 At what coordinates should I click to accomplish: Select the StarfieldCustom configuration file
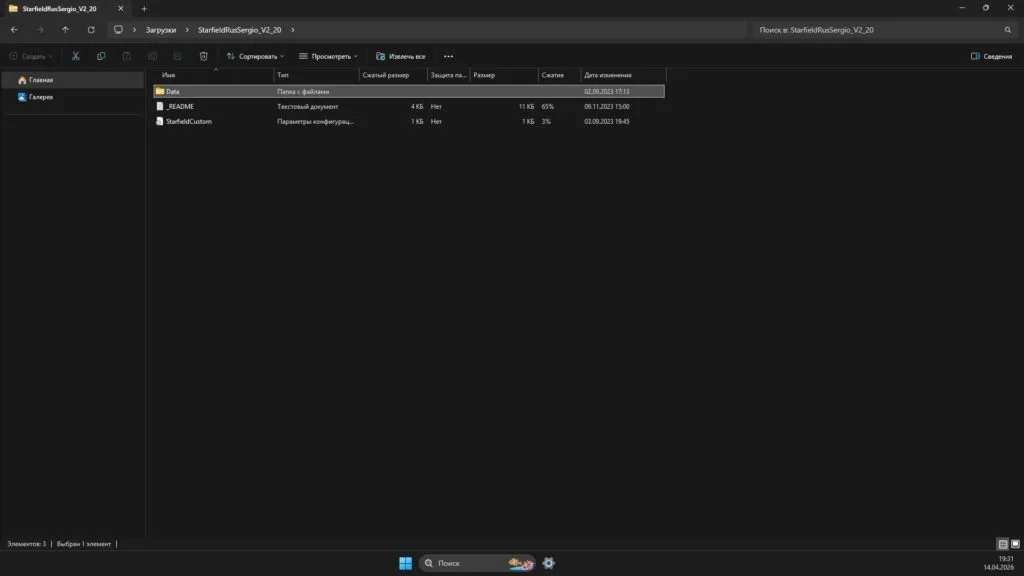(409, 121)
